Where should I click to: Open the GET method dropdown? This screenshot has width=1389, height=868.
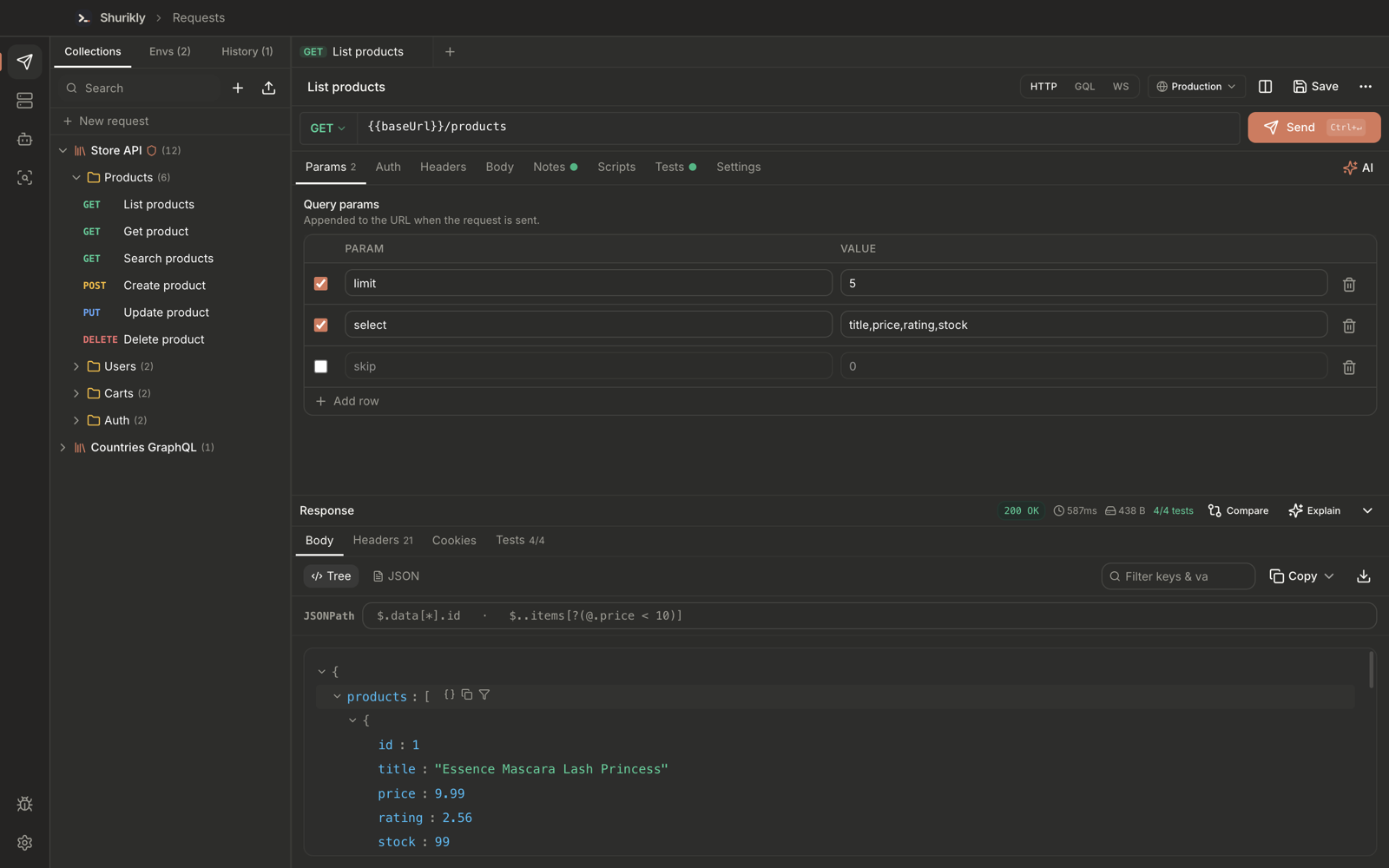(x=328, y=128)
